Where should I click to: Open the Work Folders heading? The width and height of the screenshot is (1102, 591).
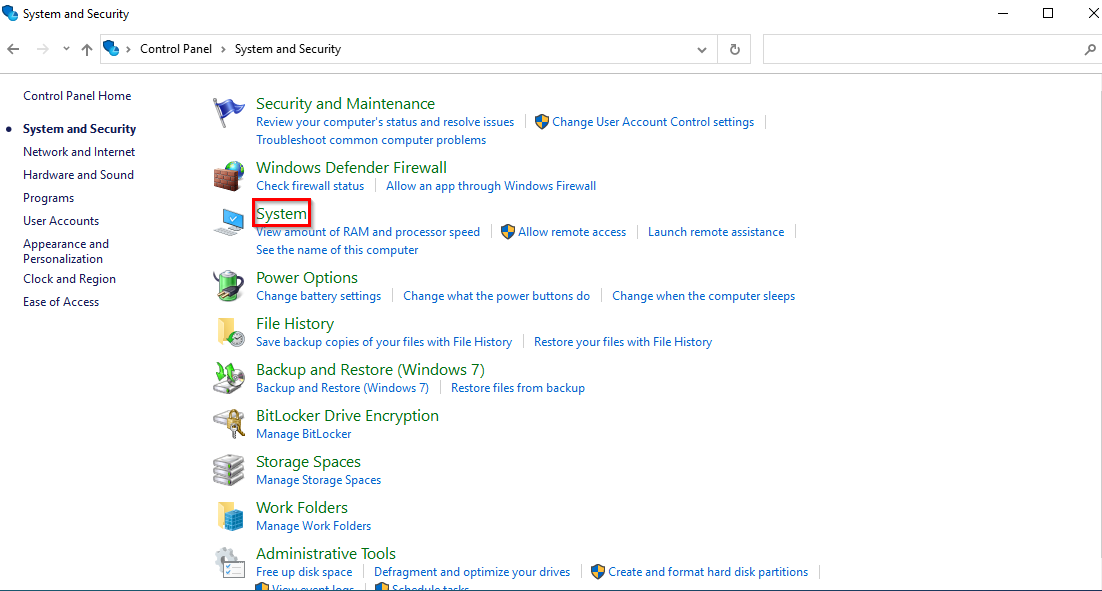tap(302, 507)
